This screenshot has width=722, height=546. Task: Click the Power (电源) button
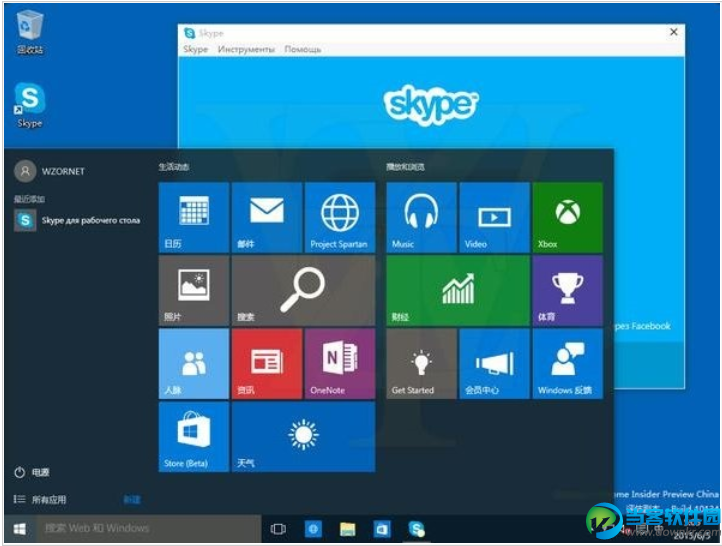(32, 472)
